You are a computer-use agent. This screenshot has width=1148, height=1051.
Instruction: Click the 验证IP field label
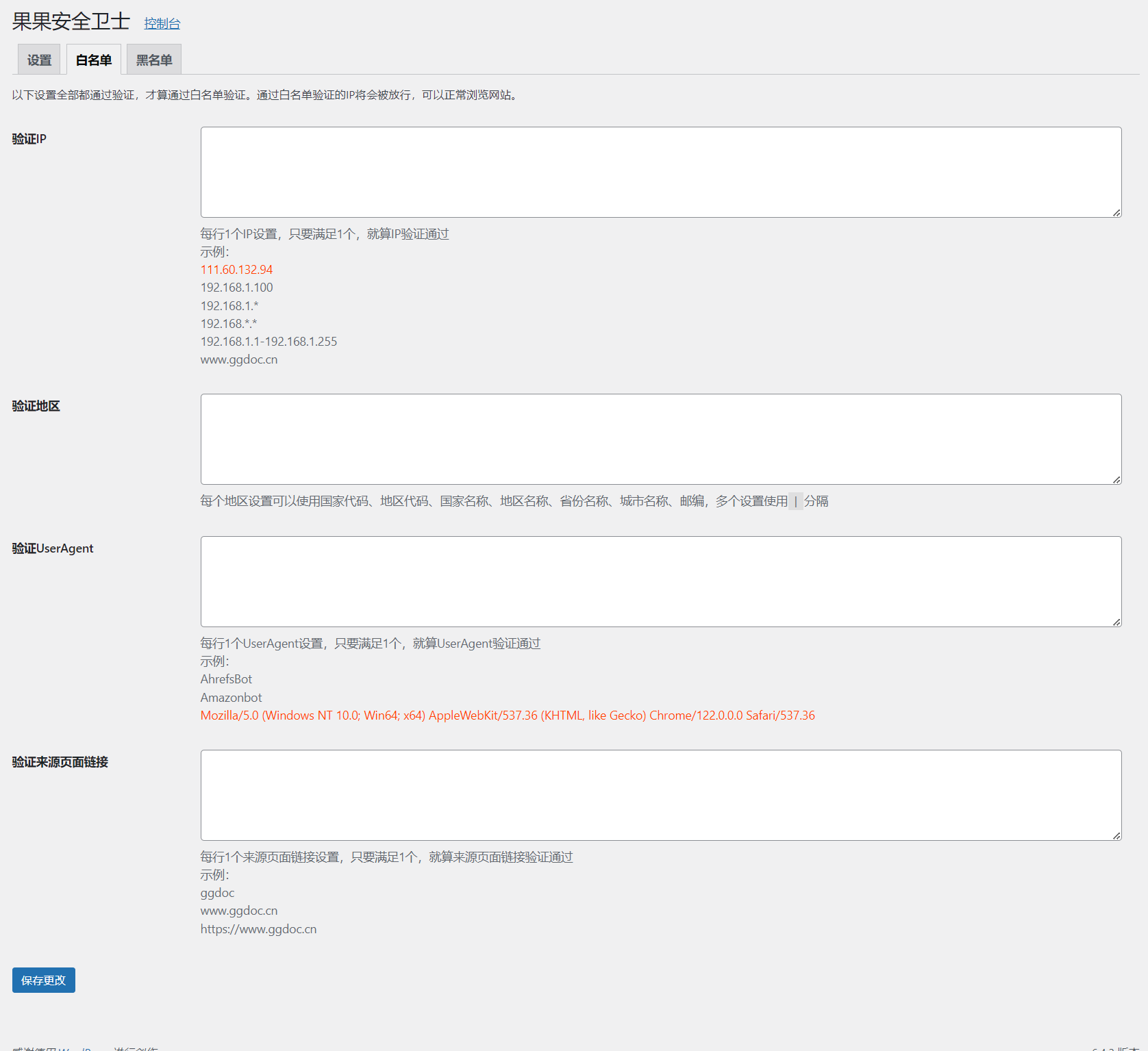click(29, 139)
